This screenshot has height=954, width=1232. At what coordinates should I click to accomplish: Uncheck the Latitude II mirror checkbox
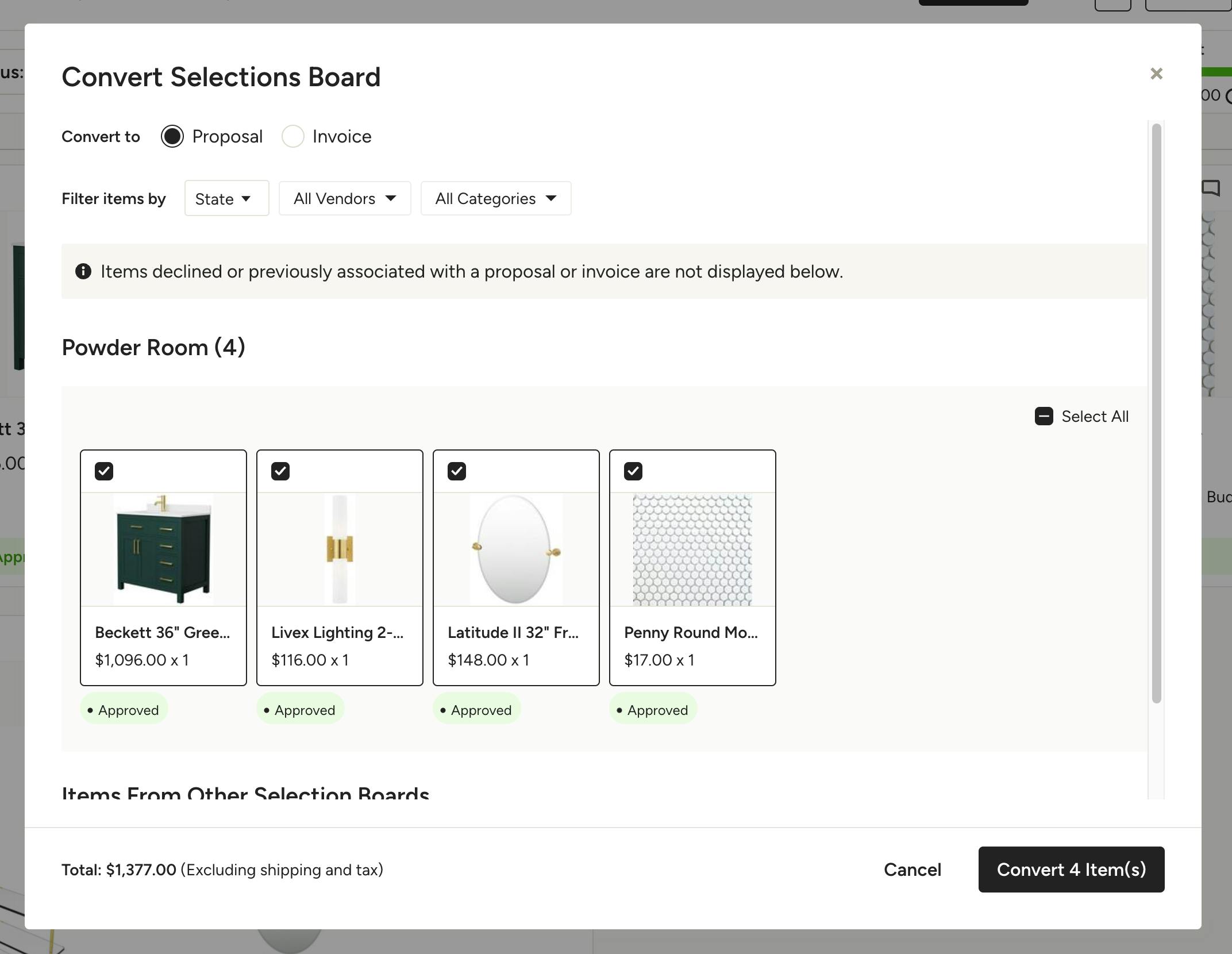pyautogui.click(x=457, y=471)
